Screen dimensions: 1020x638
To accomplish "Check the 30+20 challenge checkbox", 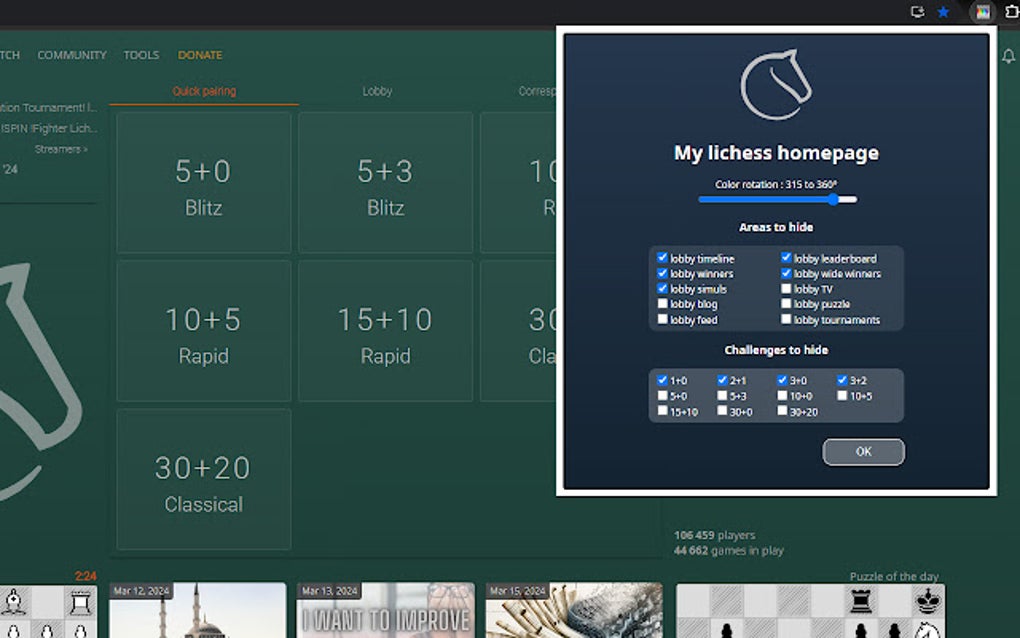I will (782, 411).
